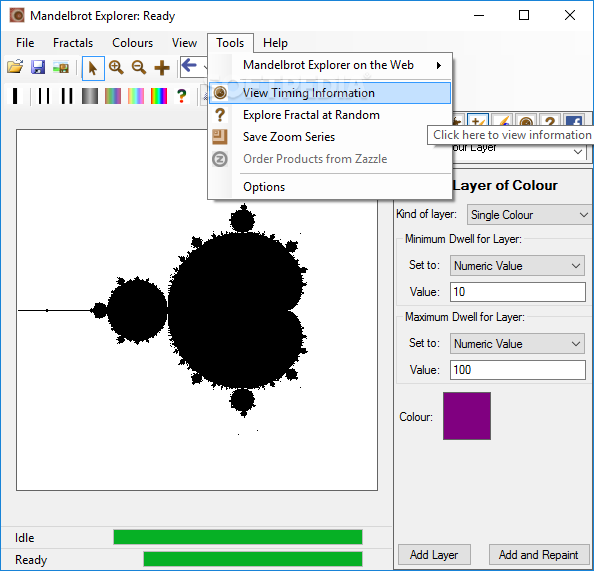Apply the thick double black bars scheme

pyautogui.click(x=67, y=96)
